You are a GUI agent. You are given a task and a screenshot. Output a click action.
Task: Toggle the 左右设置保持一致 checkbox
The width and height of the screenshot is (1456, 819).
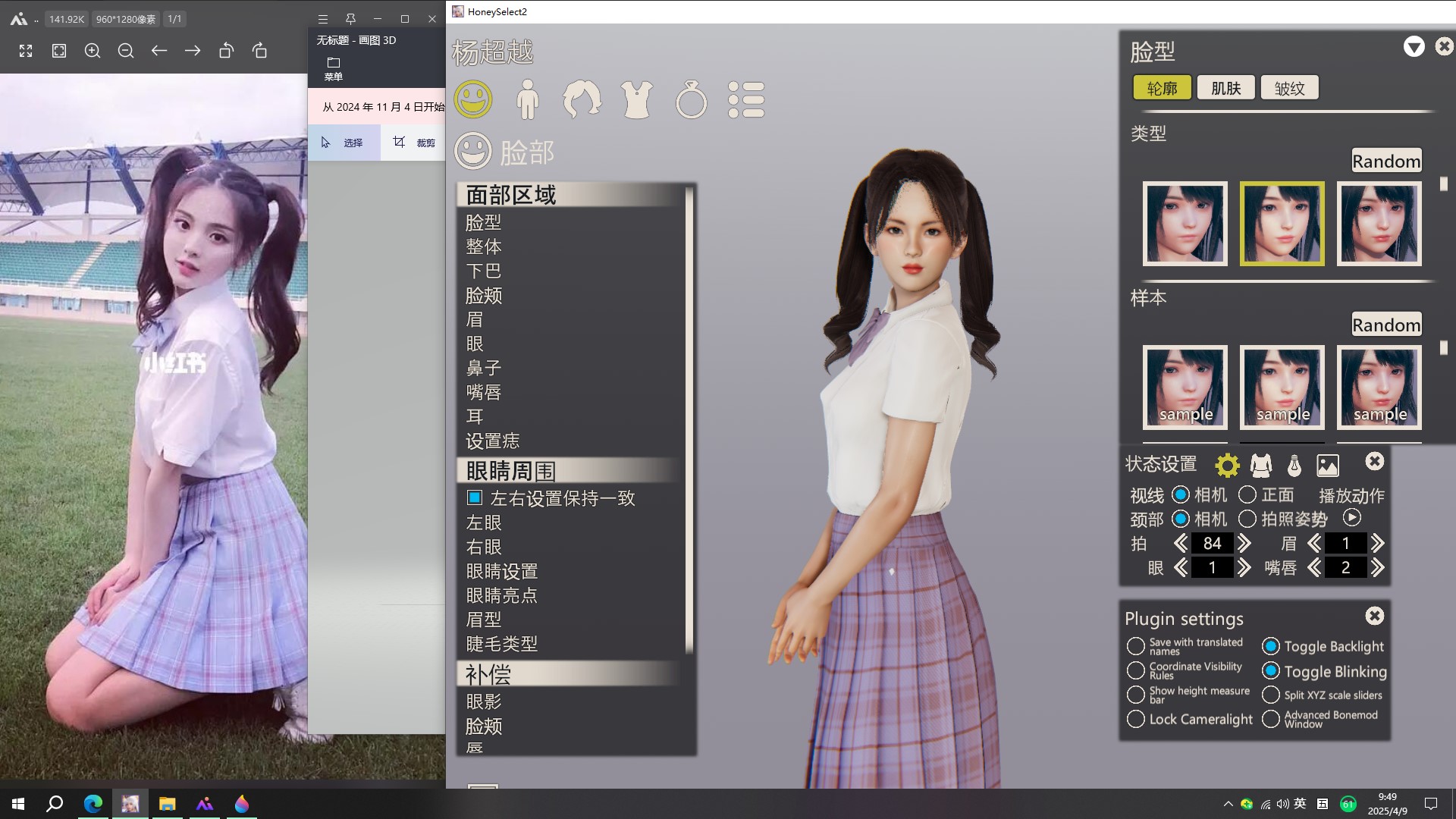[475, 498]
